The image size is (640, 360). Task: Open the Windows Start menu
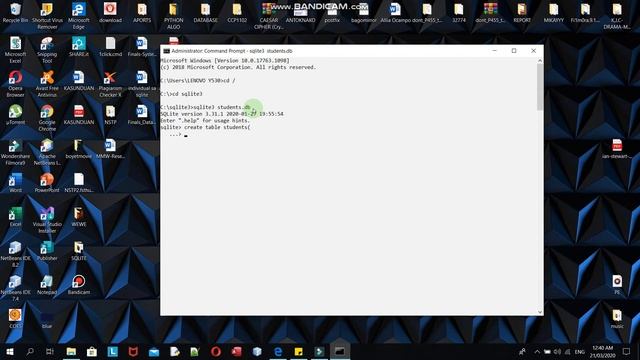pos(10,351)
